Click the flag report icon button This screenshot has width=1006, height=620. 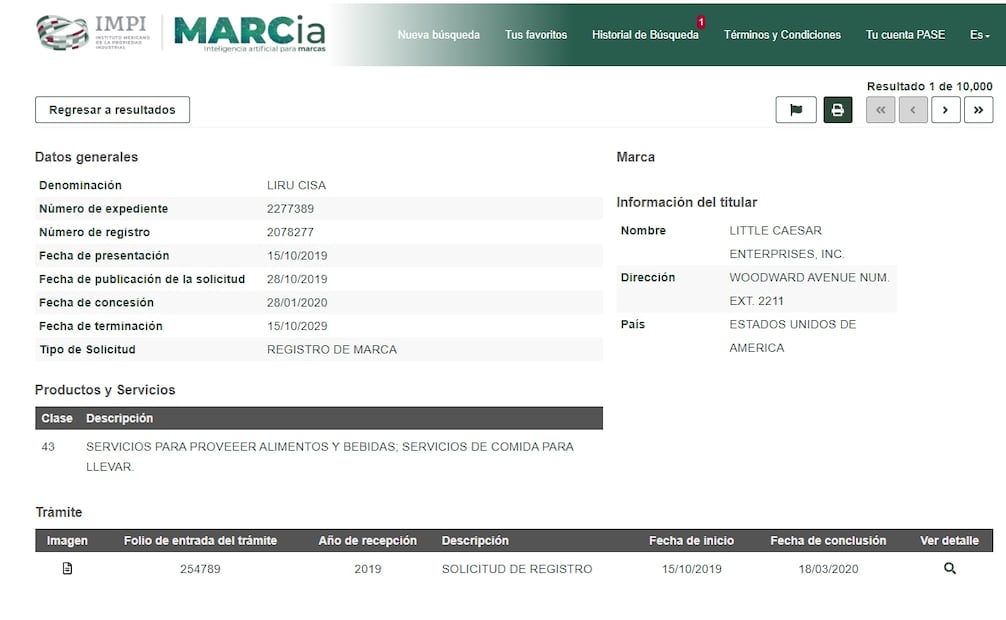(x=796, y=110)
